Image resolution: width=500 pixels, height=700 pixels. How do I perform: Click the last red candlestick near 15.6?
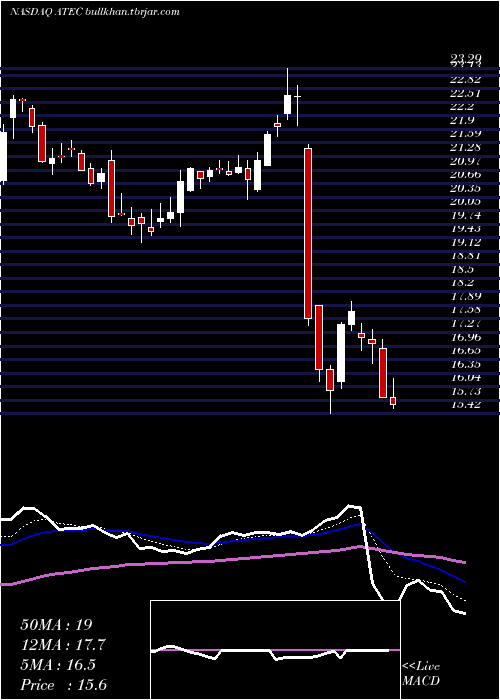pos(393,401)
